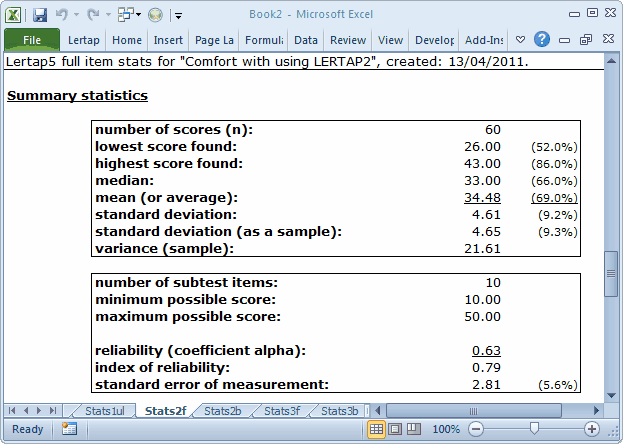Image resolution: width=623 pixels, height=444 pixels.
Task: Open the undo history dropdown arrow
Action: (76, 15)
